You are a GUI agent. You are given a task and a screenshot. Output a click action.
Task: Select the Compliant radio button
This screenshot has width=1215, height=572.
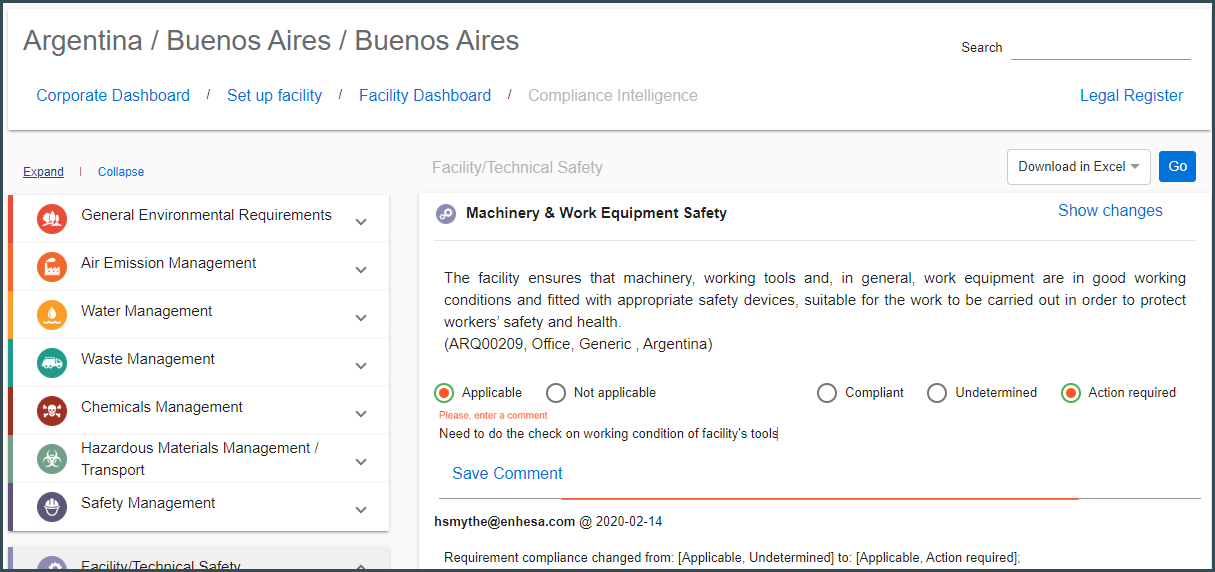click(x=827, y=393)
